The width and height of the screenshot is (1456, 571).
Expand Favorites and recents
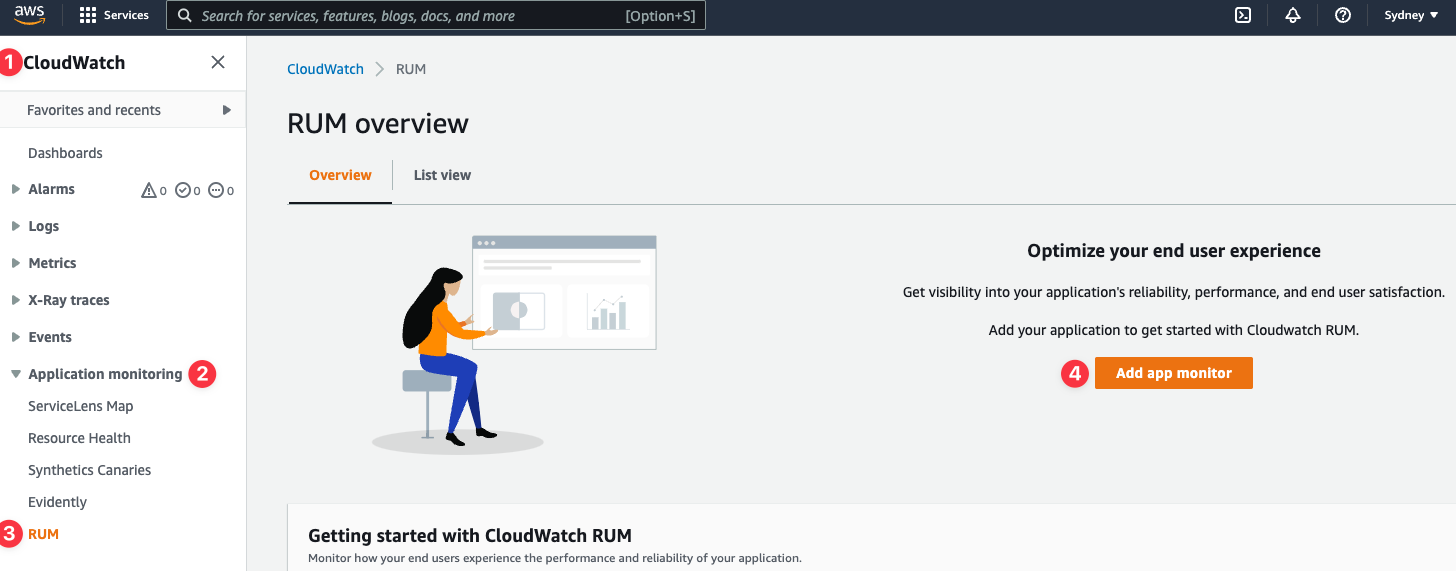pos(123,110)
